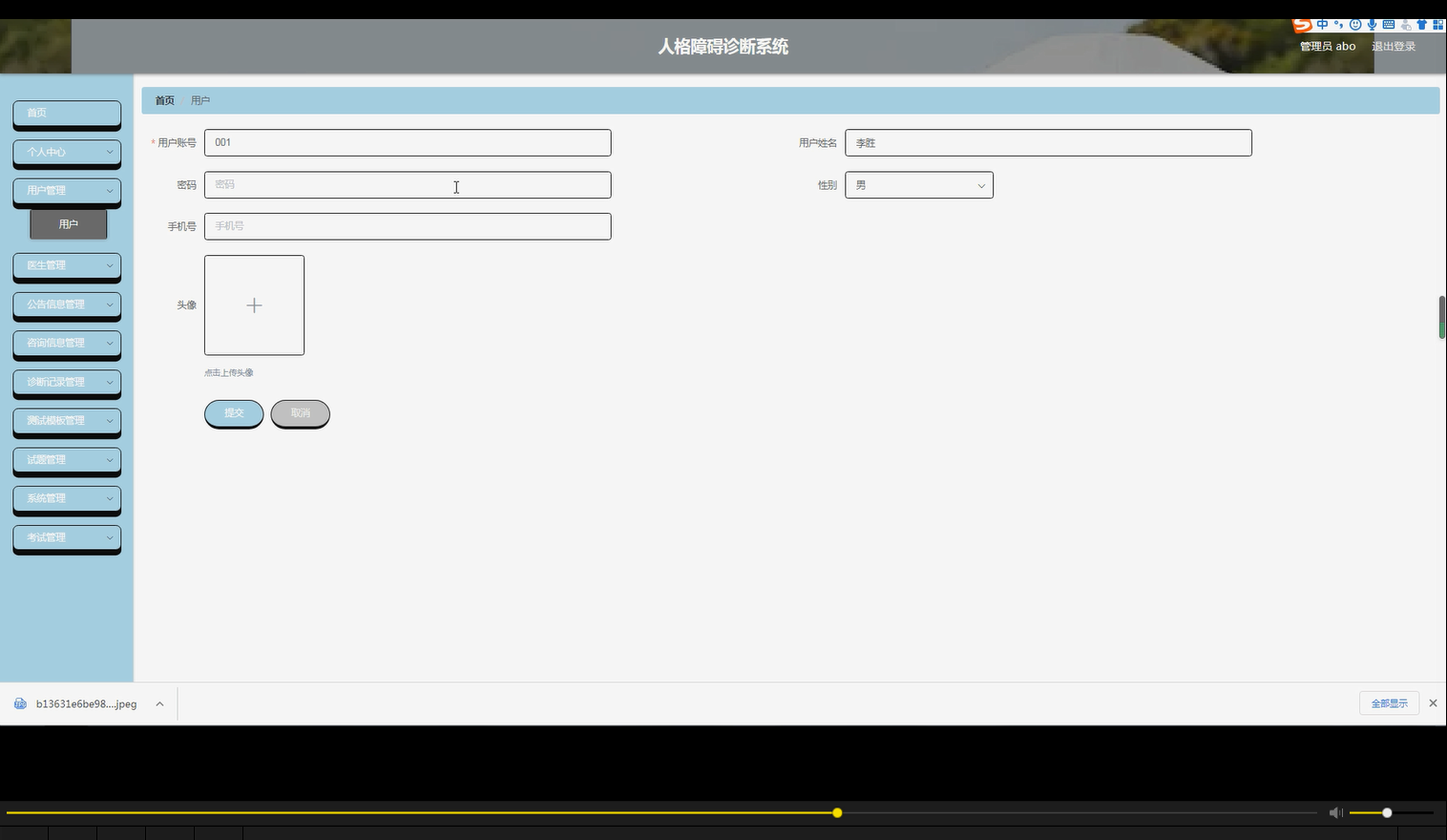Focus the 用户账号 input field
This screenshot has height=840, width=1447.
click(408, 142)
